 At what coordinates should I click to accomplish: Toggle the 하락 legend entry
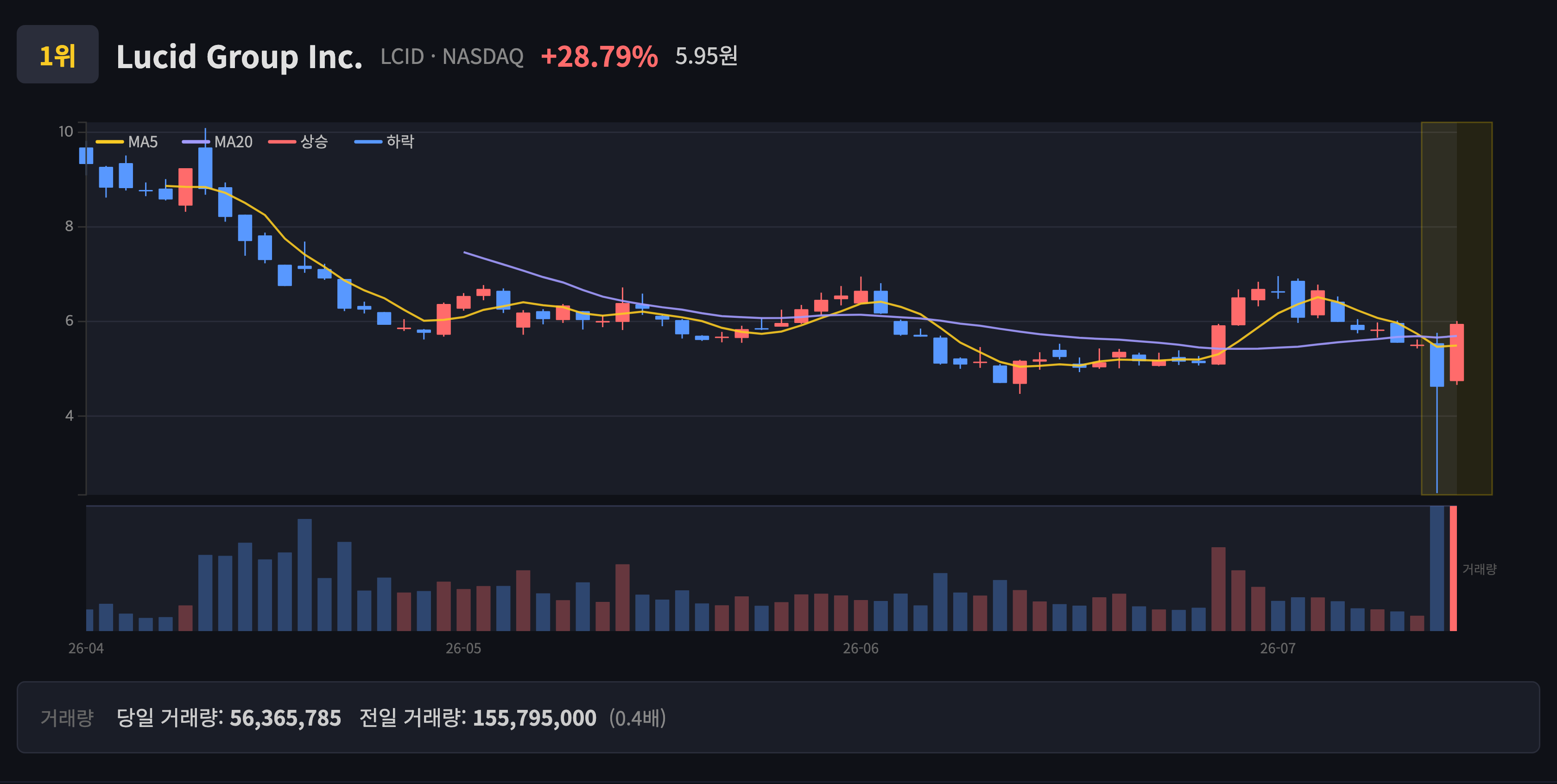coord(385,142)
